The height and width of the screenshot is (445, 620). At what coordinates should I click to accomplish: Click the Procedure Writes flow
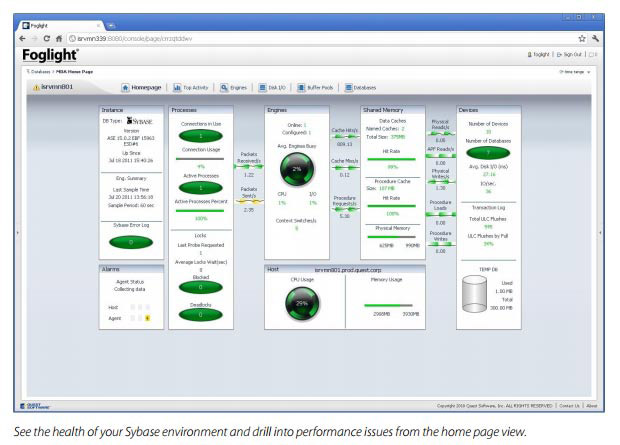pos(440,244)
